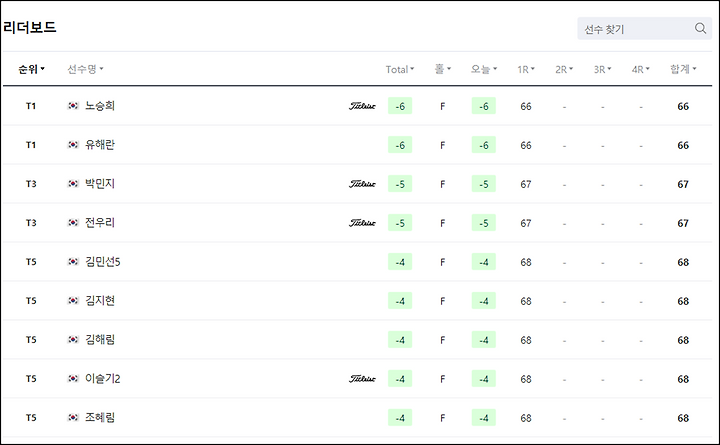Sort by 선수명 column header
Image resolution: width=720 pixels, height=445 pixels.
point(85,69)
